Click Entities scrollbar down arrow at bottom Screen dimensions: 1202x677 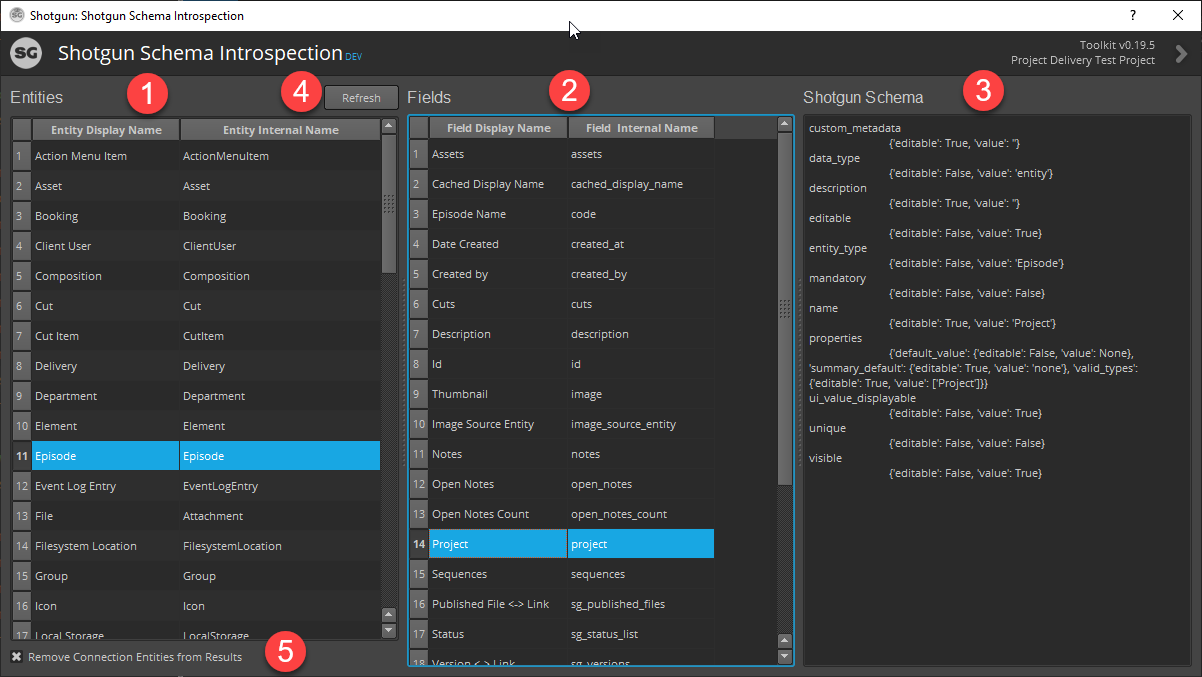pyautogui.click(x=389, y=631)
